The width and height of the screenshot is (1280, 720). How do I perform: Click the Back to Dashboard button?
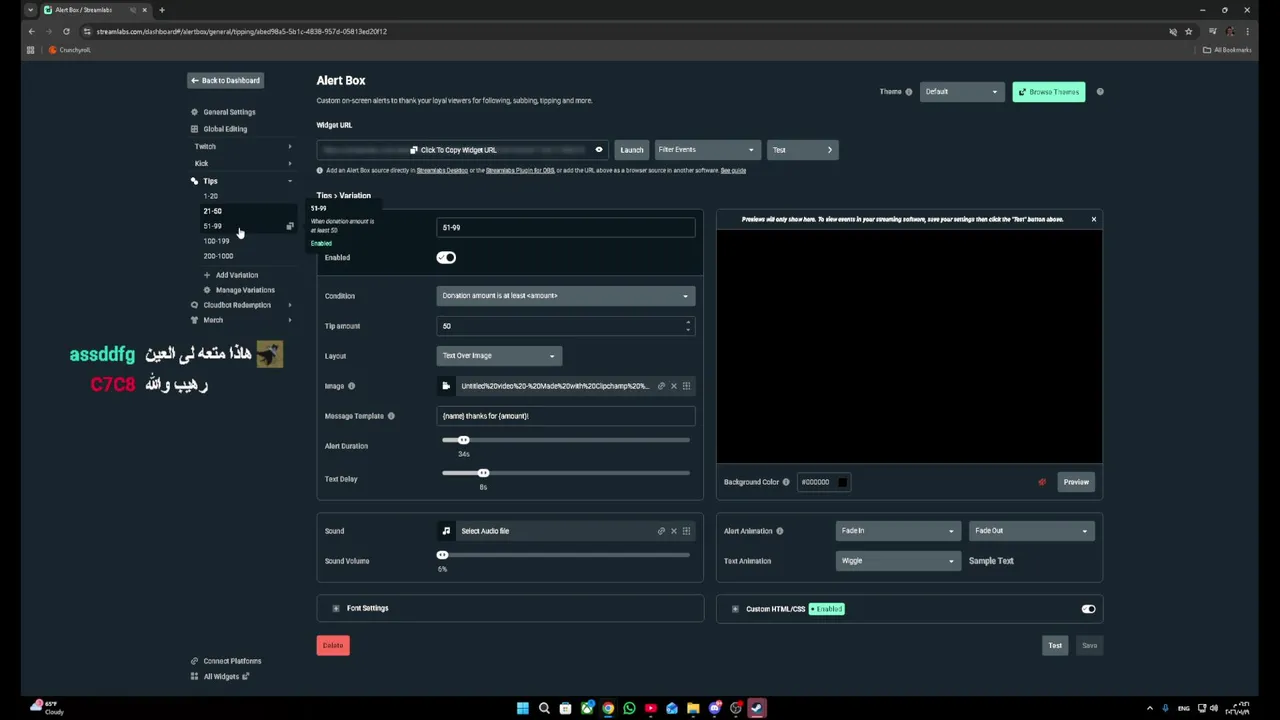225,80
